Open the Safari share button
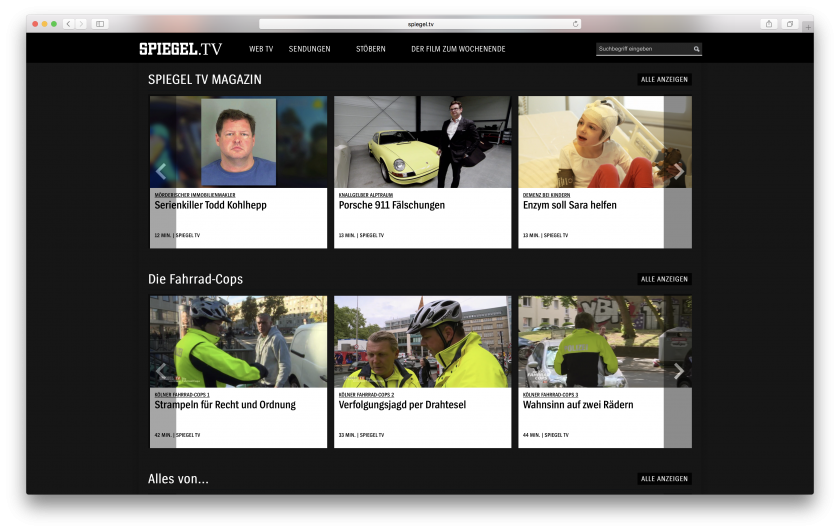840x532 pixels. tap(769, 24)
